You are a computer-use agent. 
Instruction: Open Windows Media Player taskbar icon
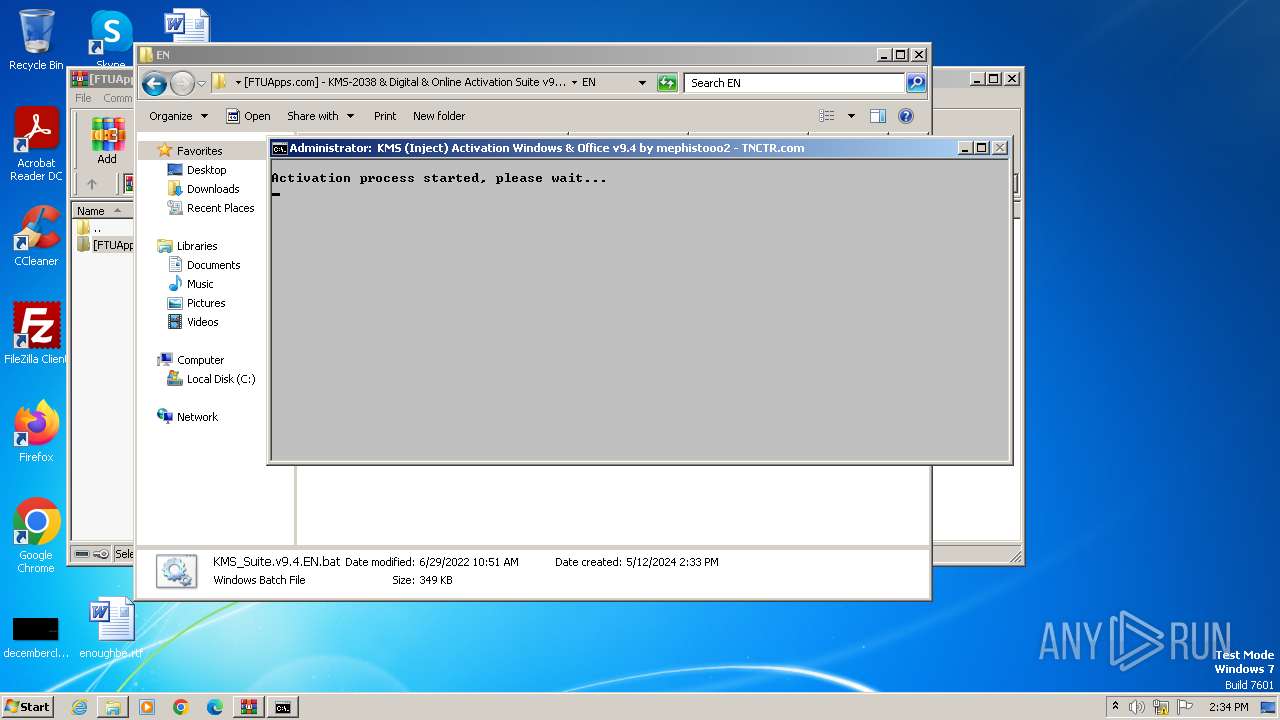(147, 707)
